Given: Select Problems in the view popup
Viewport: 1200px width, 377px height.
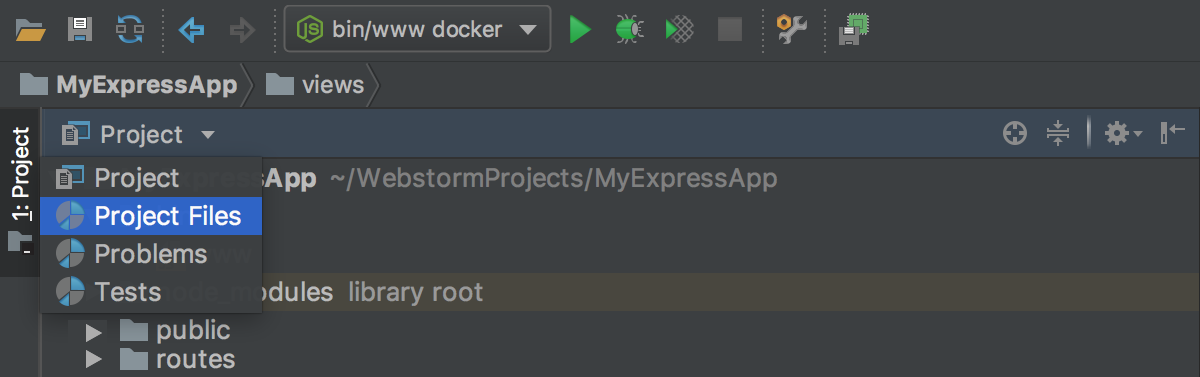Looking at the screenshot, I should coord(151,254).
